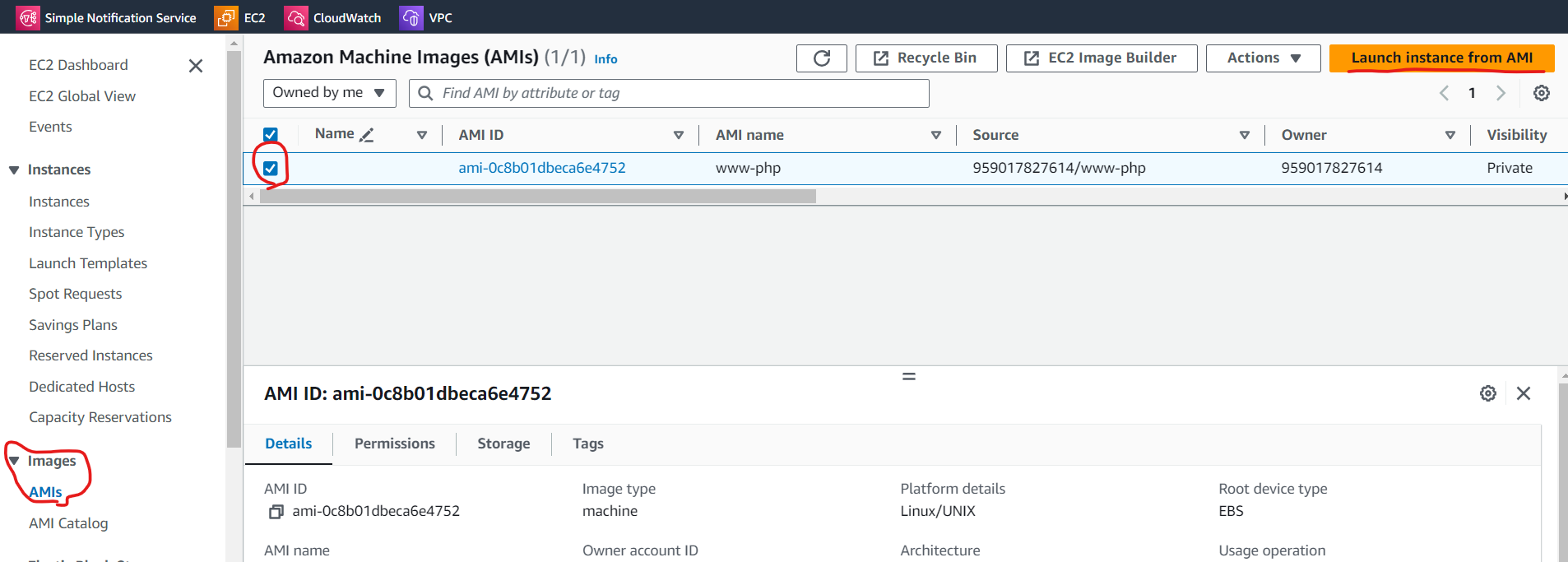Screen dimensions: 1568x562
Task: Switch to the Tags tab
Action: pyautogui.click(x=588, y=444)
